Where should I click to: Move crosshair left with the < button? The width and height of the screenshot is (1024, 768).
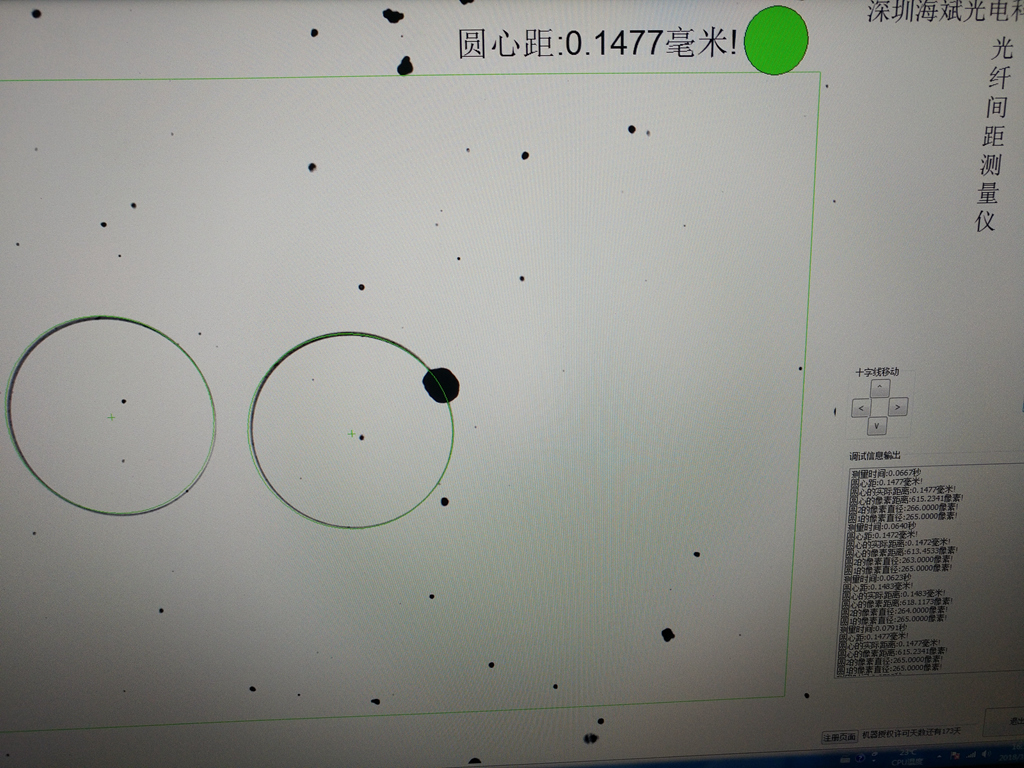pos(861,408)
